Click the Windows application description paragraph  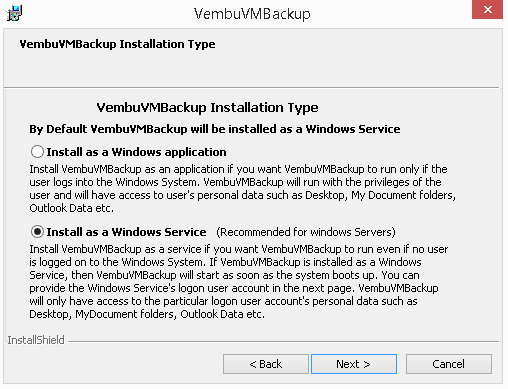point(242,188)
